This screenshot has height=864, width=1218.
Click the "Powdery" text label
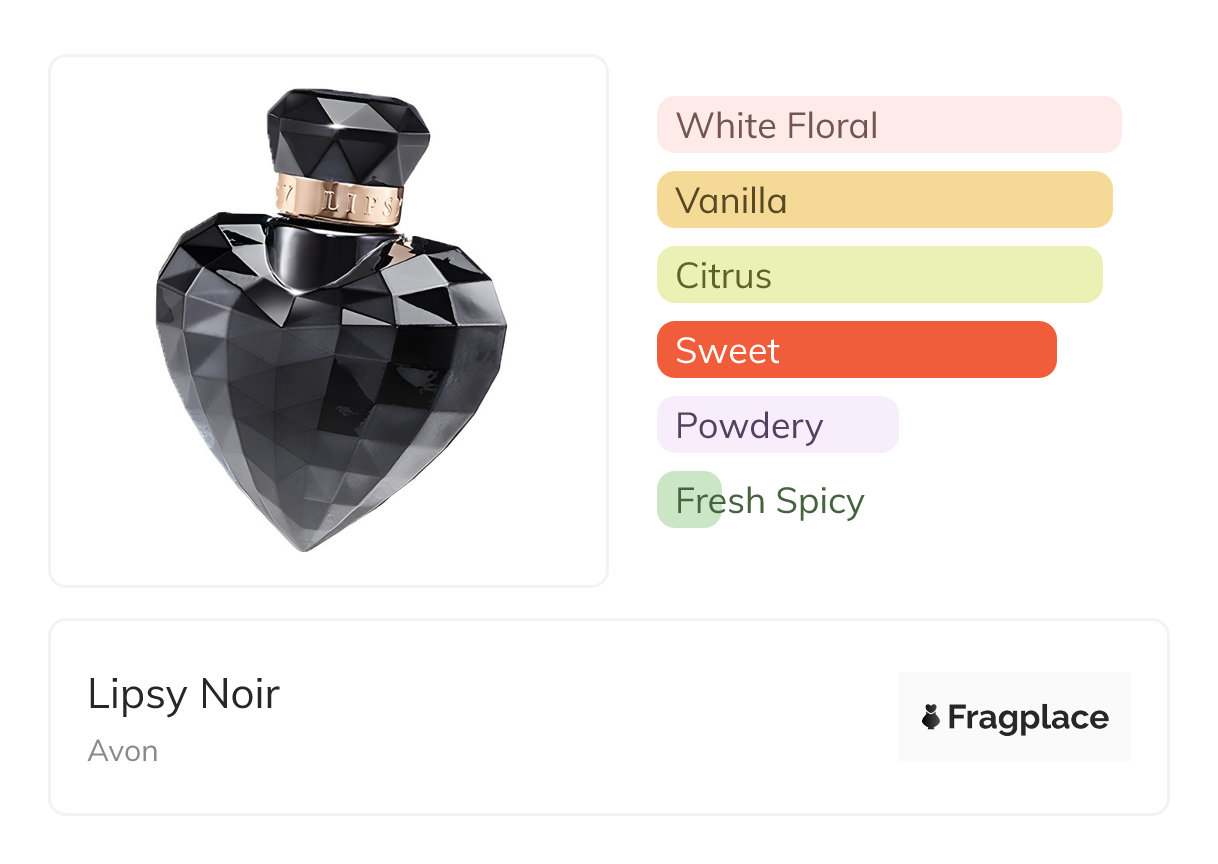coord(749,426)
